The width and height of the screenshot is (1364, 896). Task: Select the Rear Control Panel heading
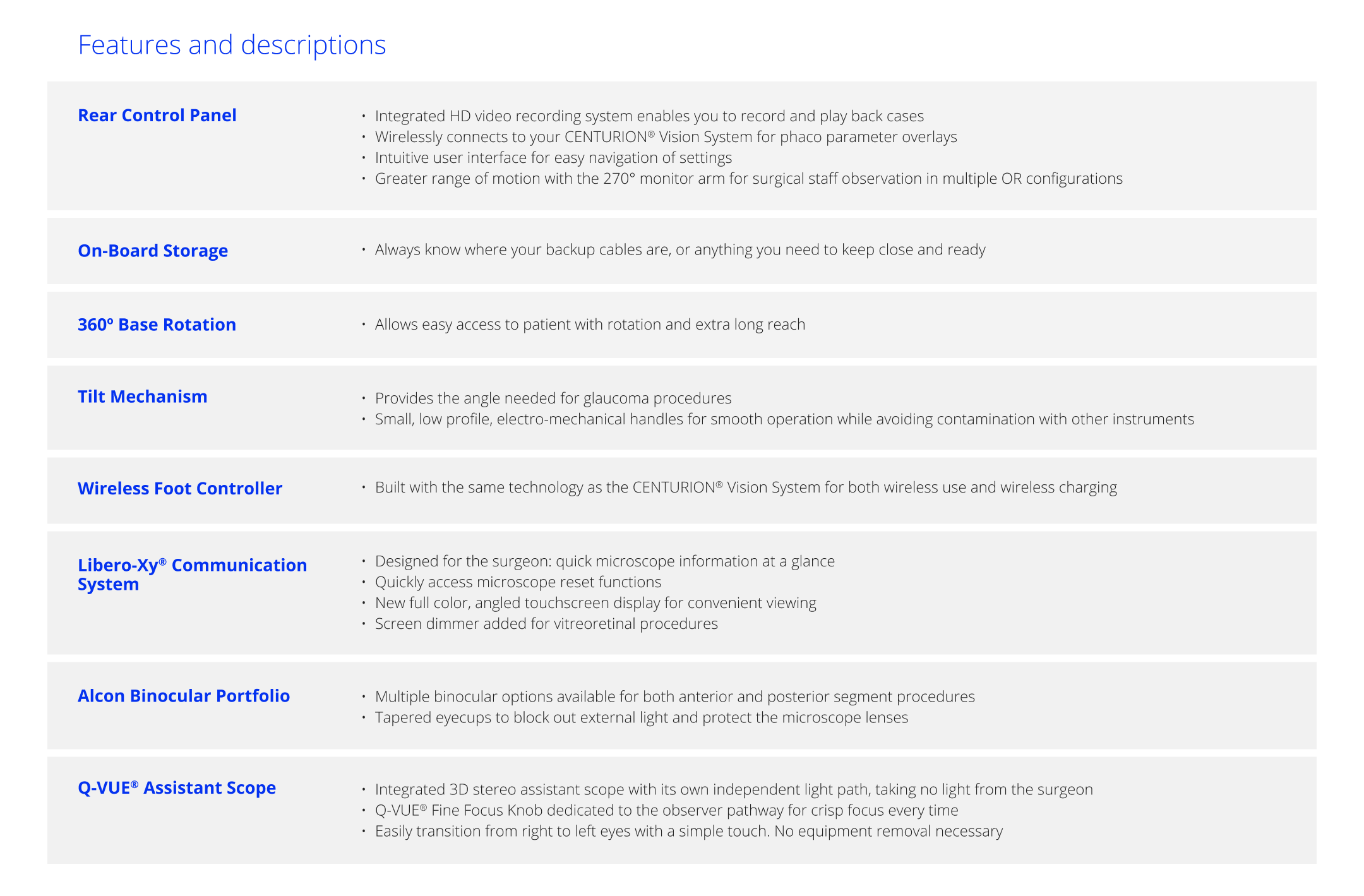(157, 116)
